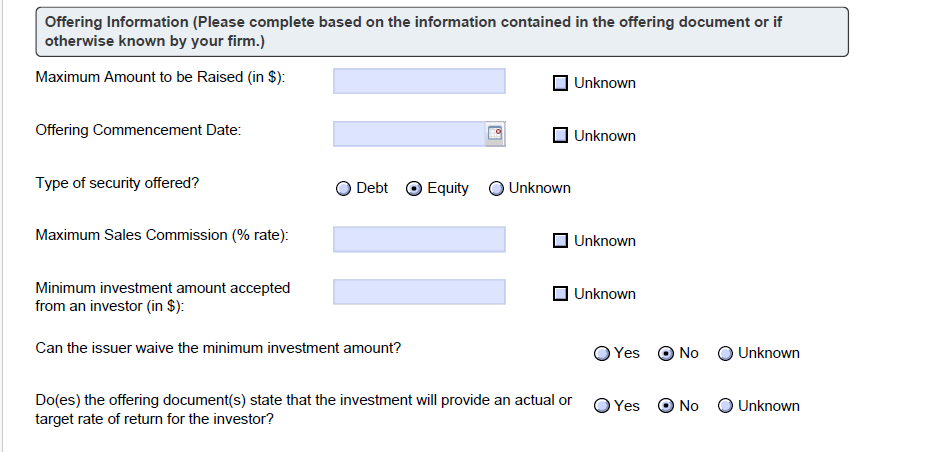The image size is (935, 452).
Task: Select Unknown for target rate of return question
Action: 725,406
